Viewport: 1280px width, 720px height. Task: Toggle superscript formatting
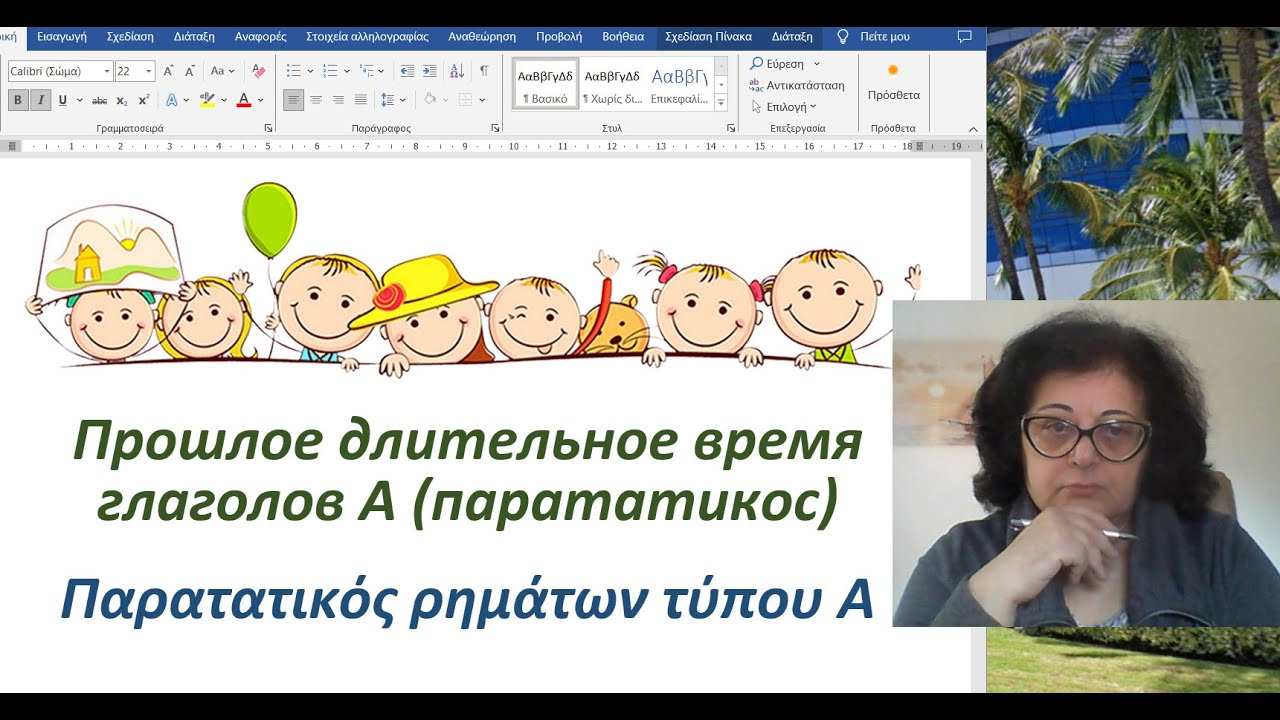coord(144,100)
